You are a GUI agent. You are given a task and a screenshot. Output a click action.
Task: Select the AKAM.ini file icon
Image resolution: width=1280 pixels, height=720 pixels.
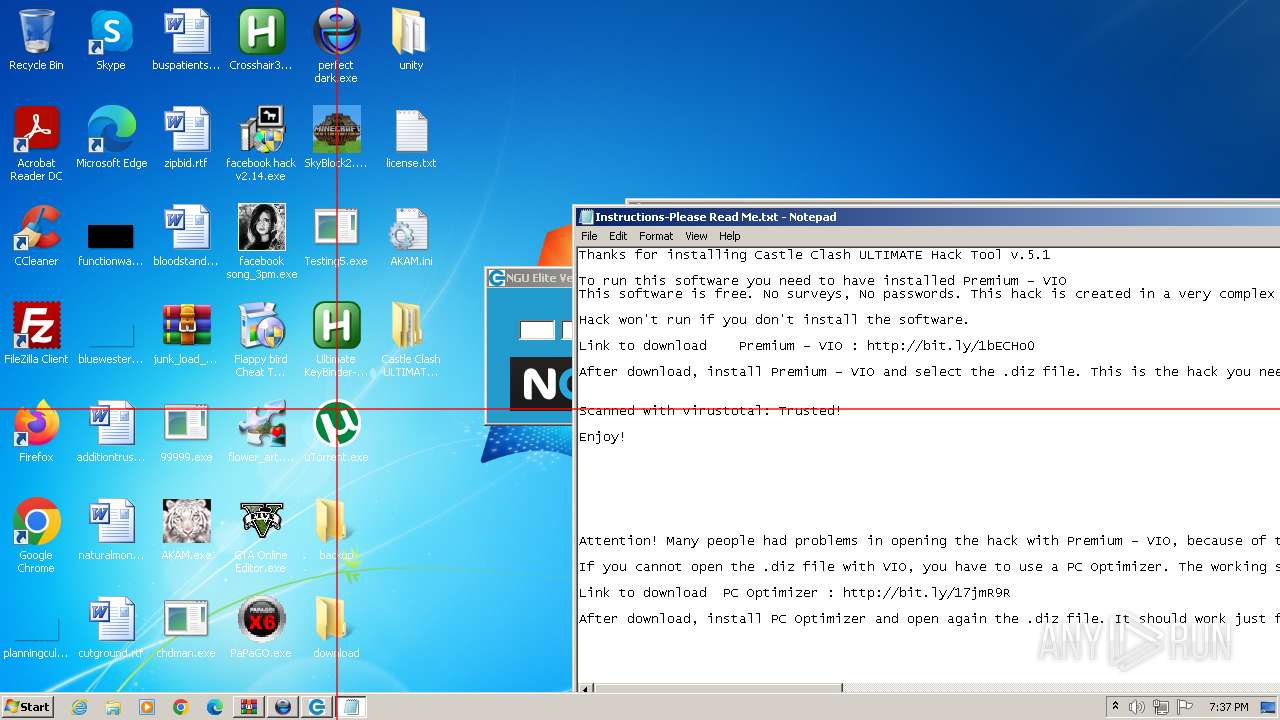pos(411,236)
